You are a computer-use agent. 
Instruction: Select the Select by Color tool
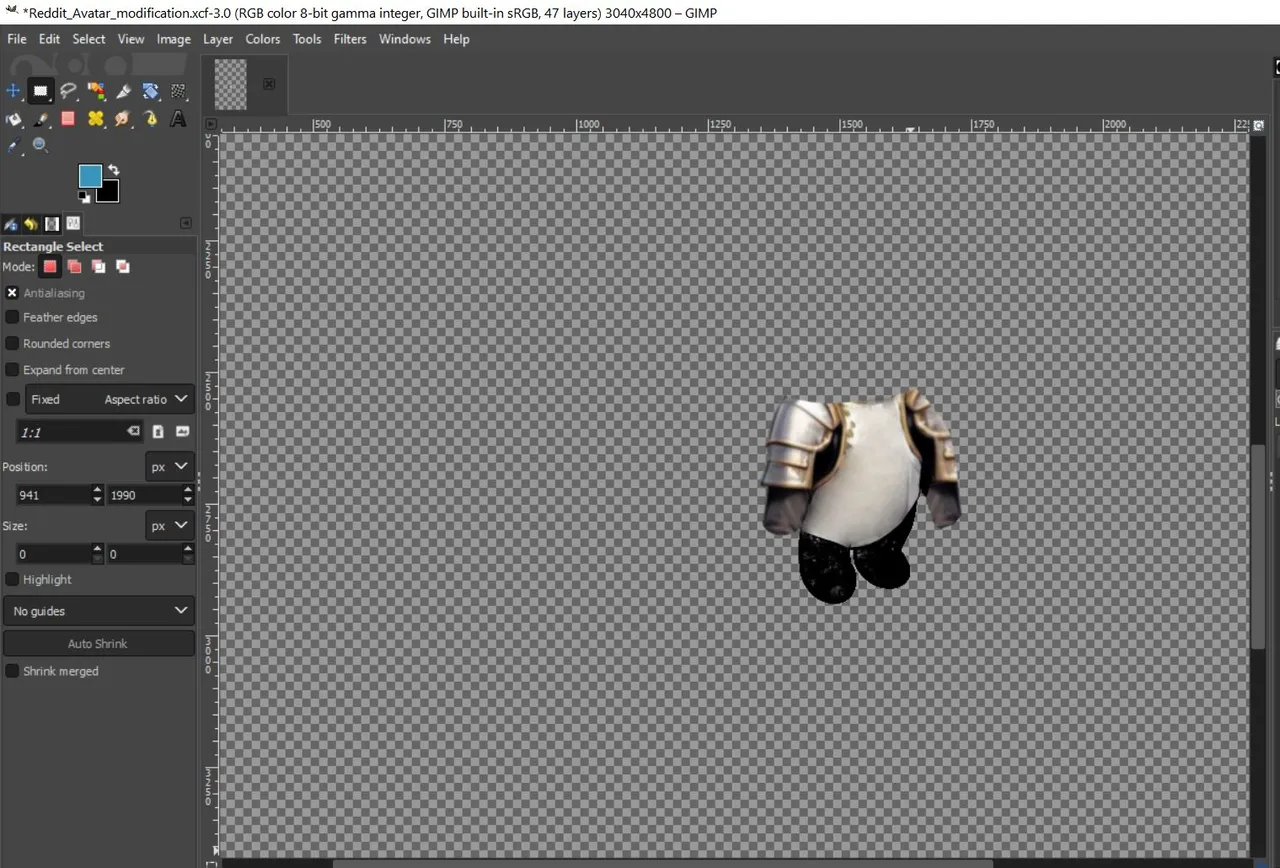[96, 91]
